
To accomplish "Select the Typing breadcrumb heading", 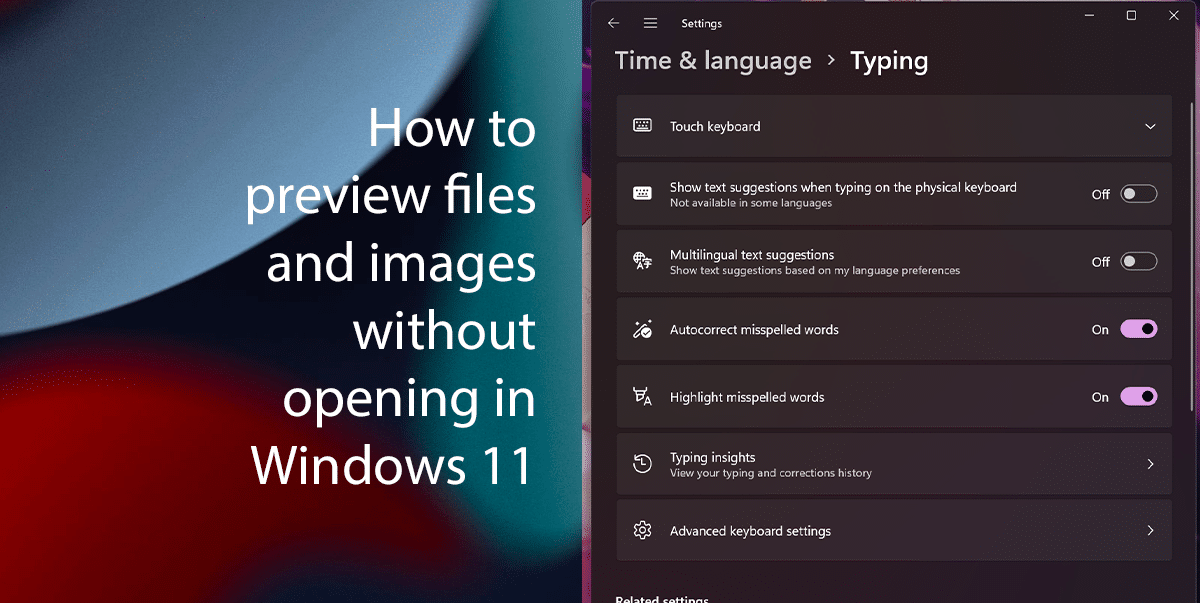I will click(x=889, y=60).
